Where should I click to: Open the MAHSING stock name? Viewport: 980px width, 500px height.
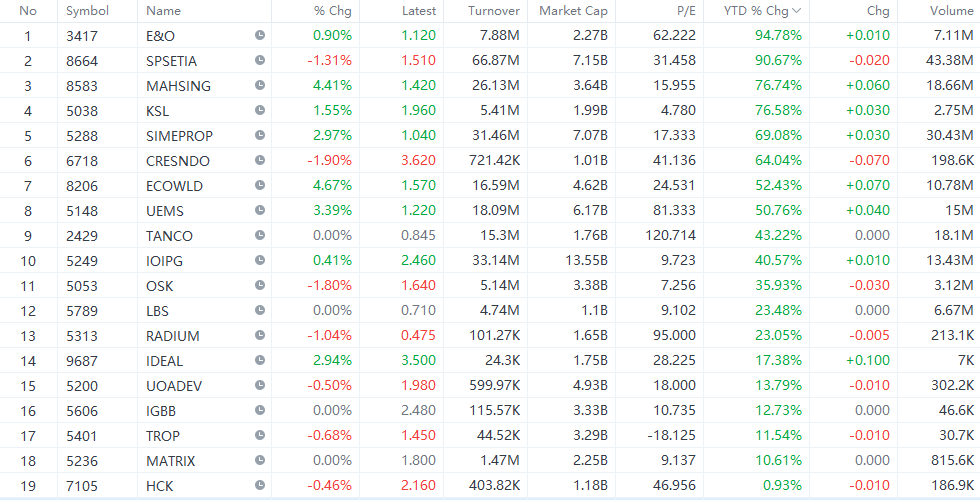(178, 86)
